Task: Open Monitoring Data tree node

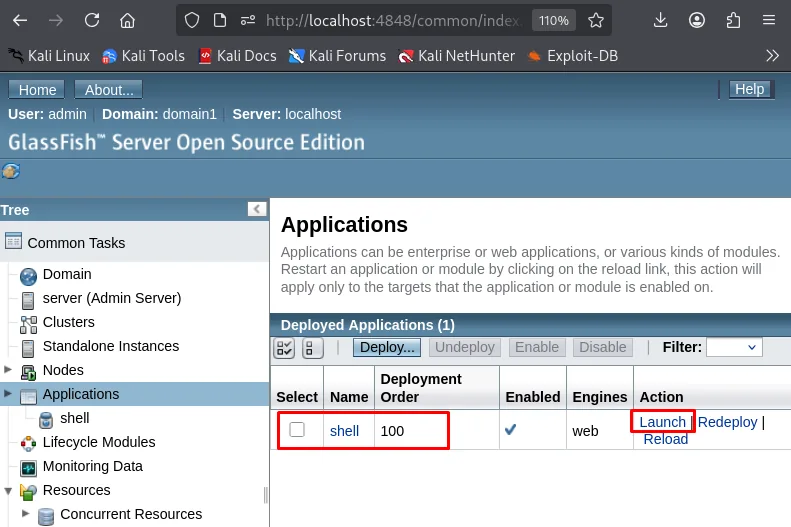Action: point(93,466)
